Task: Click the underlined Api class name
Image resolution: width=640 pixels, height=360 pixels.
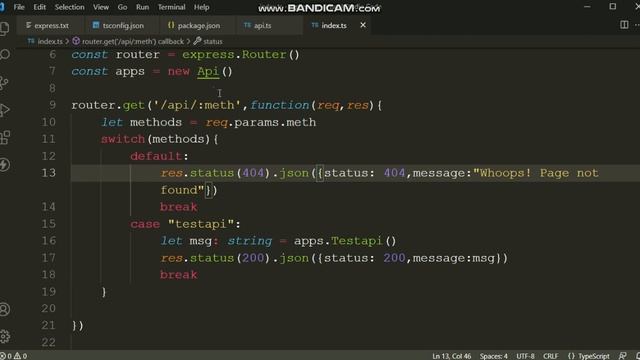Action: click(208, 71)
